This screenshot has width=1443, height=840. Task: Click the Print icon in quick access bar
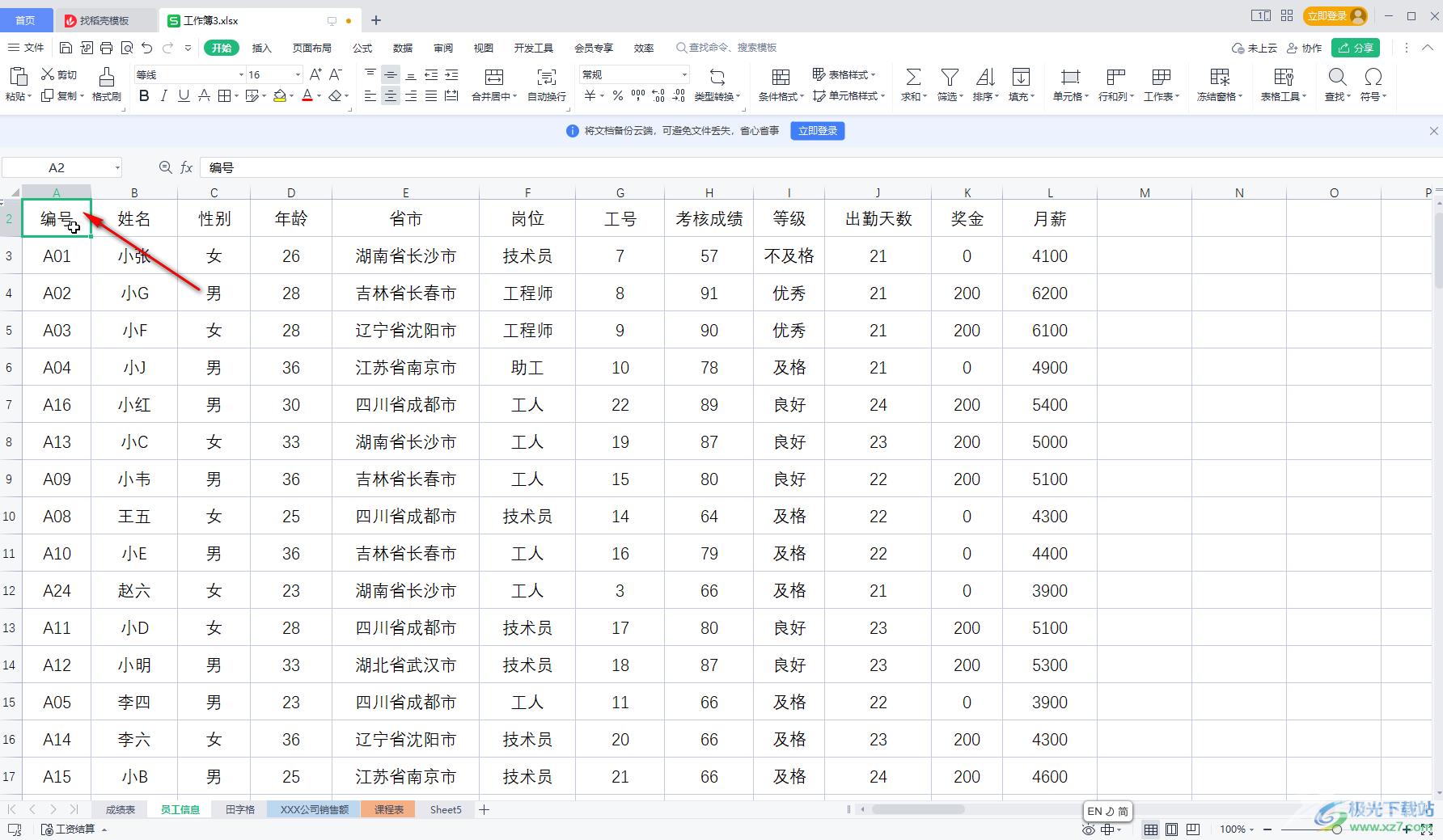pos(106,48)
